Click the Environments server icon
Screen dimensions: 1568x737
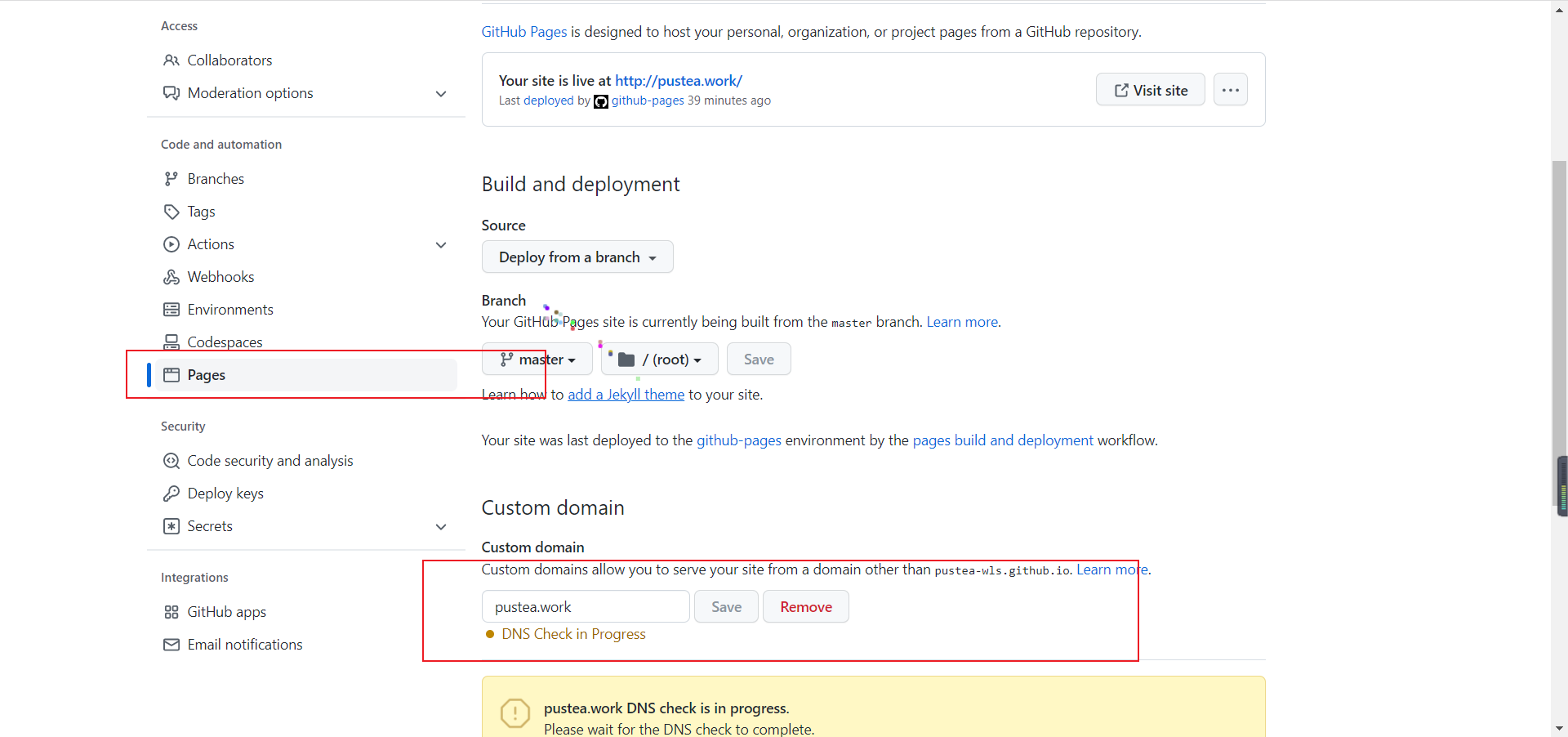(x=171, y=310)
